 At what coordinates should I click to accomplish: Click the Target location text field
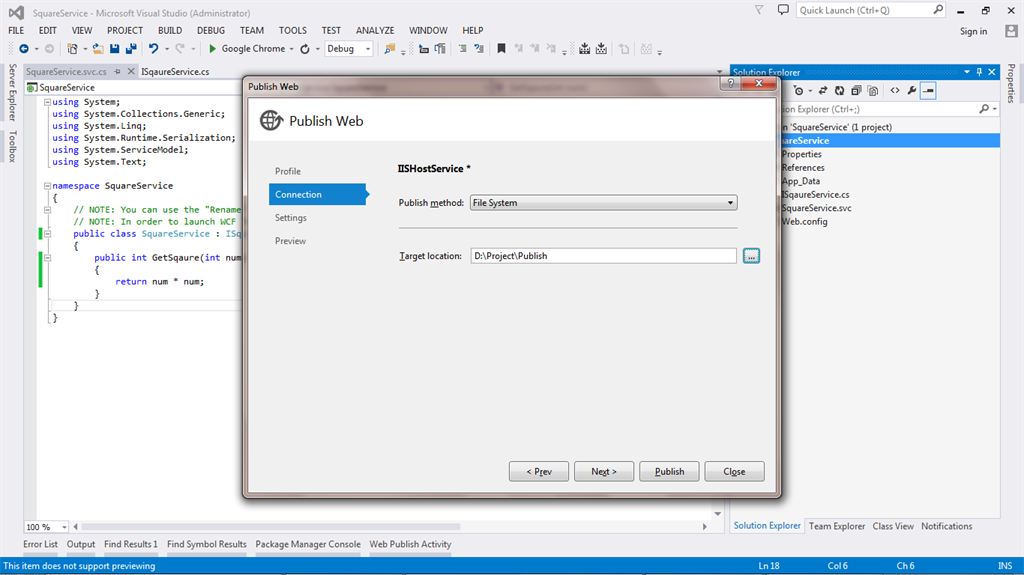[603, 256]
